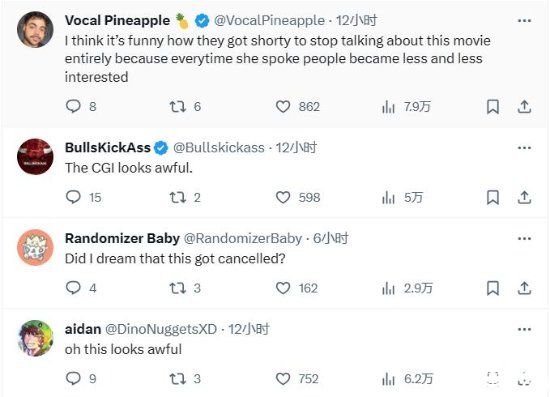This screenshot has width=550, height=397.
Task: Open more options on BullsKickAss tweet
Action: pos(524,148)
